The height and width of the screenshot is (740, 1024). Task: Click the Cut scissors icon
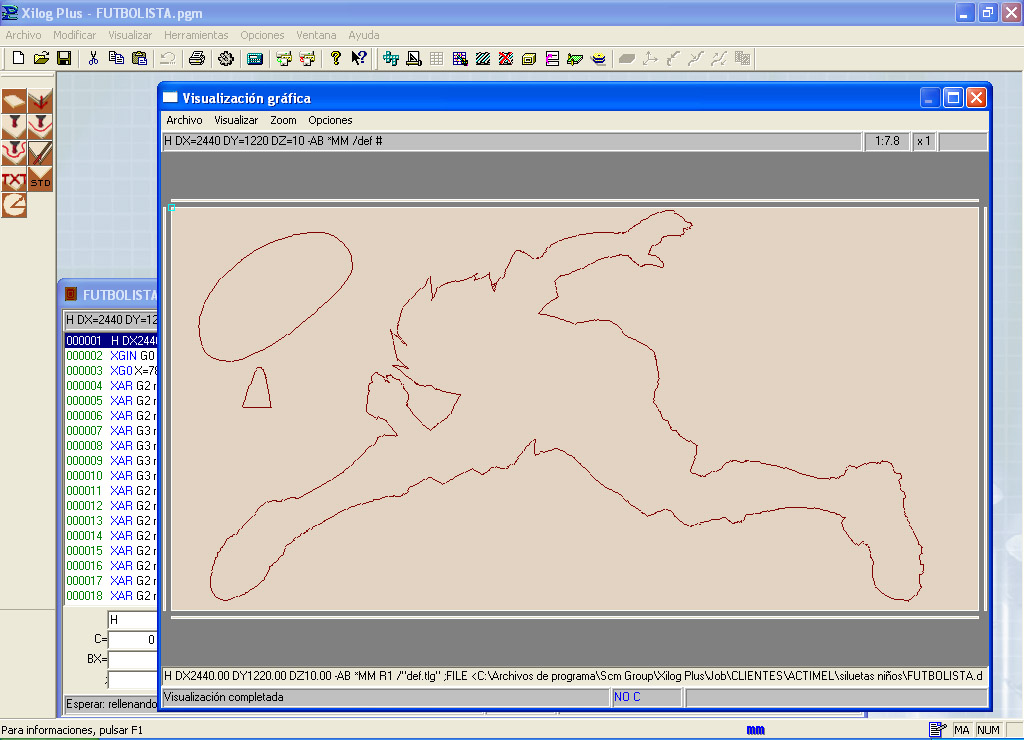coord(93,58)
